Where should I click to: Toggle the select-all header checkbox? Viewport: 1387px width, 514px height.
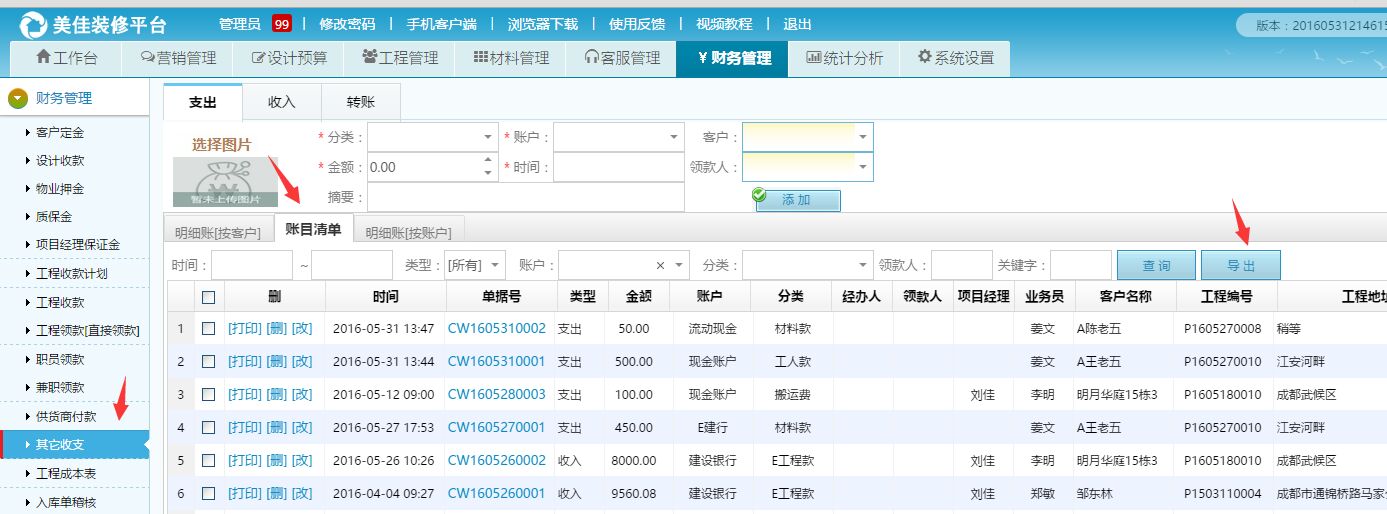(x=208, y=296)
